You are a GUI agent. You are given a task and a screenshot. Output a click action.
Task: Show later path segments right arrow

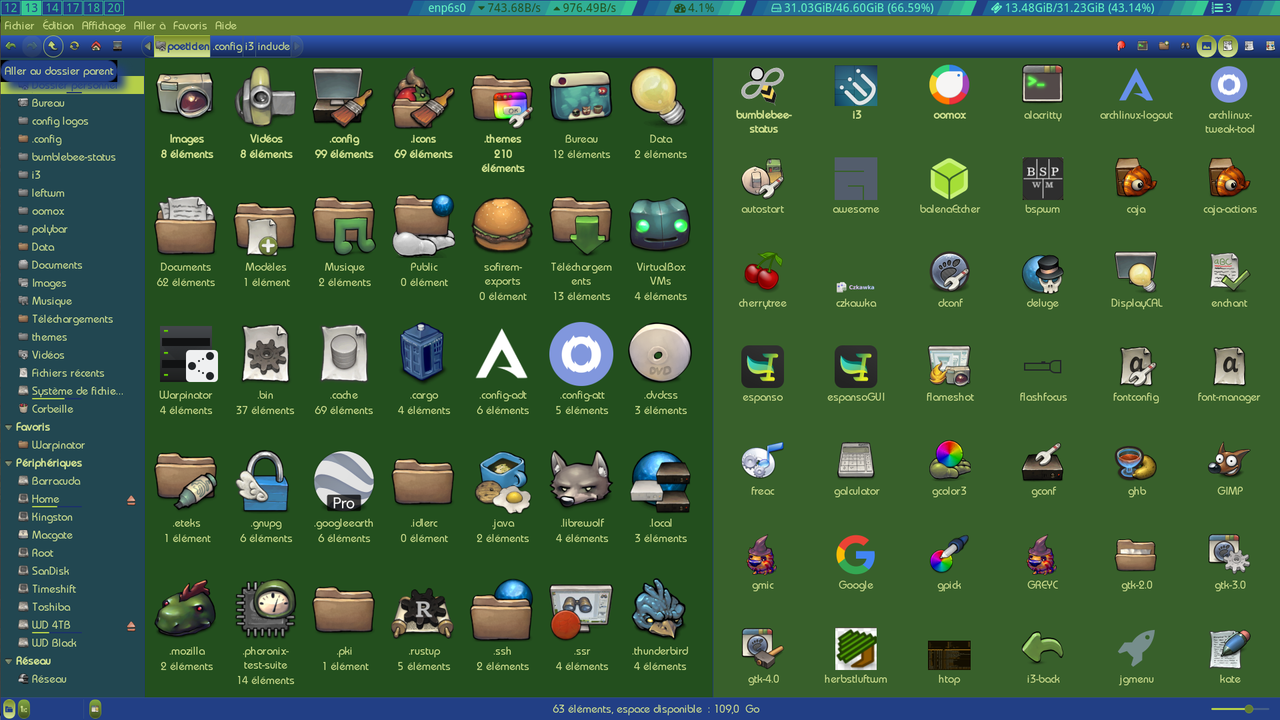click(297, 46)
